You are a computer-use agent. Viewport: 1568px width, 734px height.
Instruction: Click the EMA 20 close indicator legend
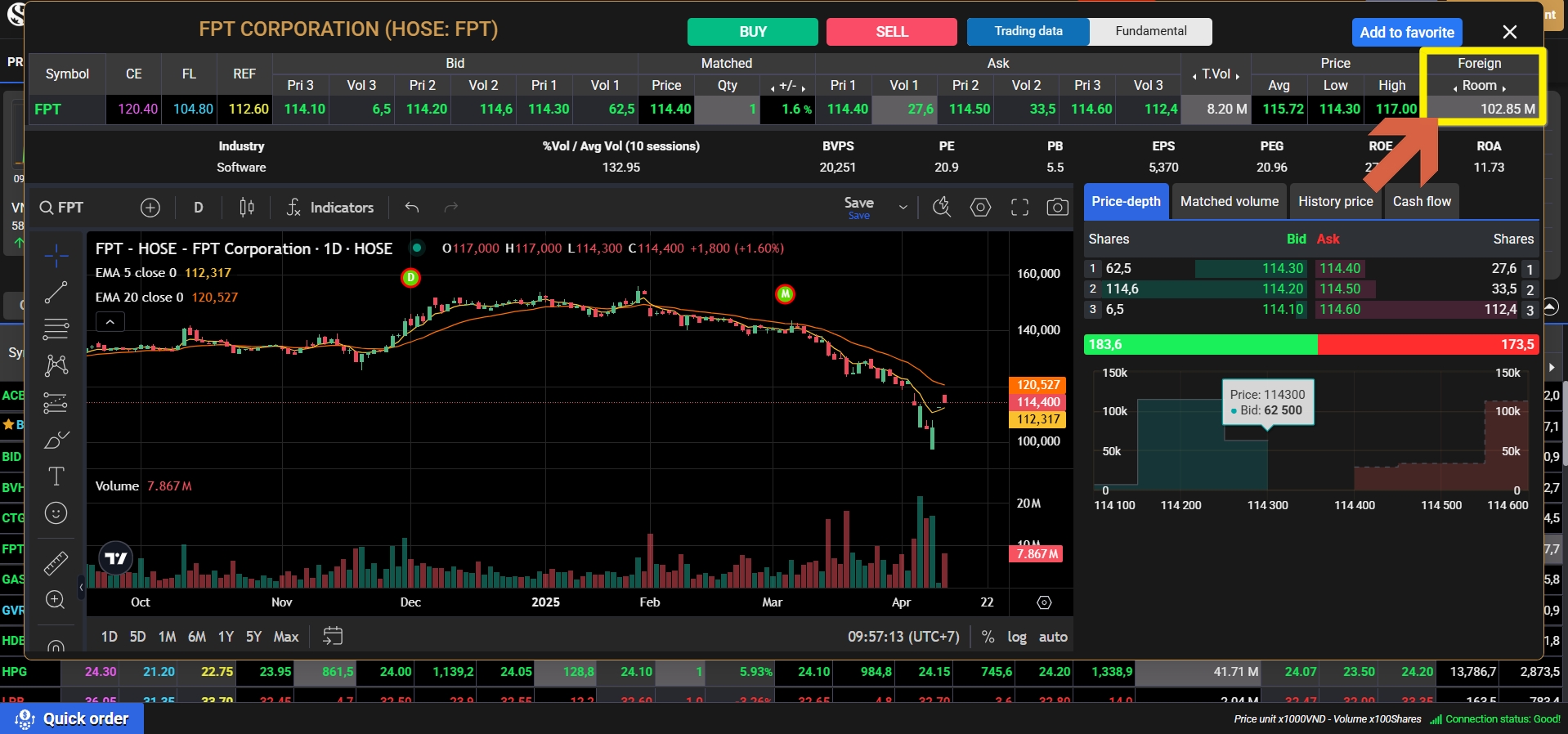(167, 298)
